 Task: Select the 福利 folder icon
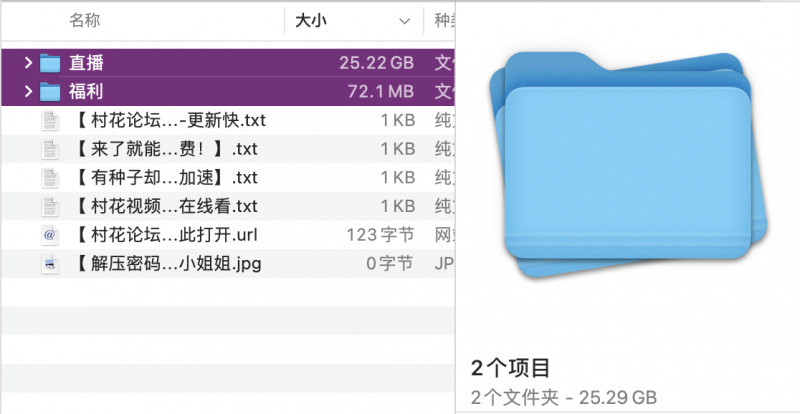click(50, 92)
